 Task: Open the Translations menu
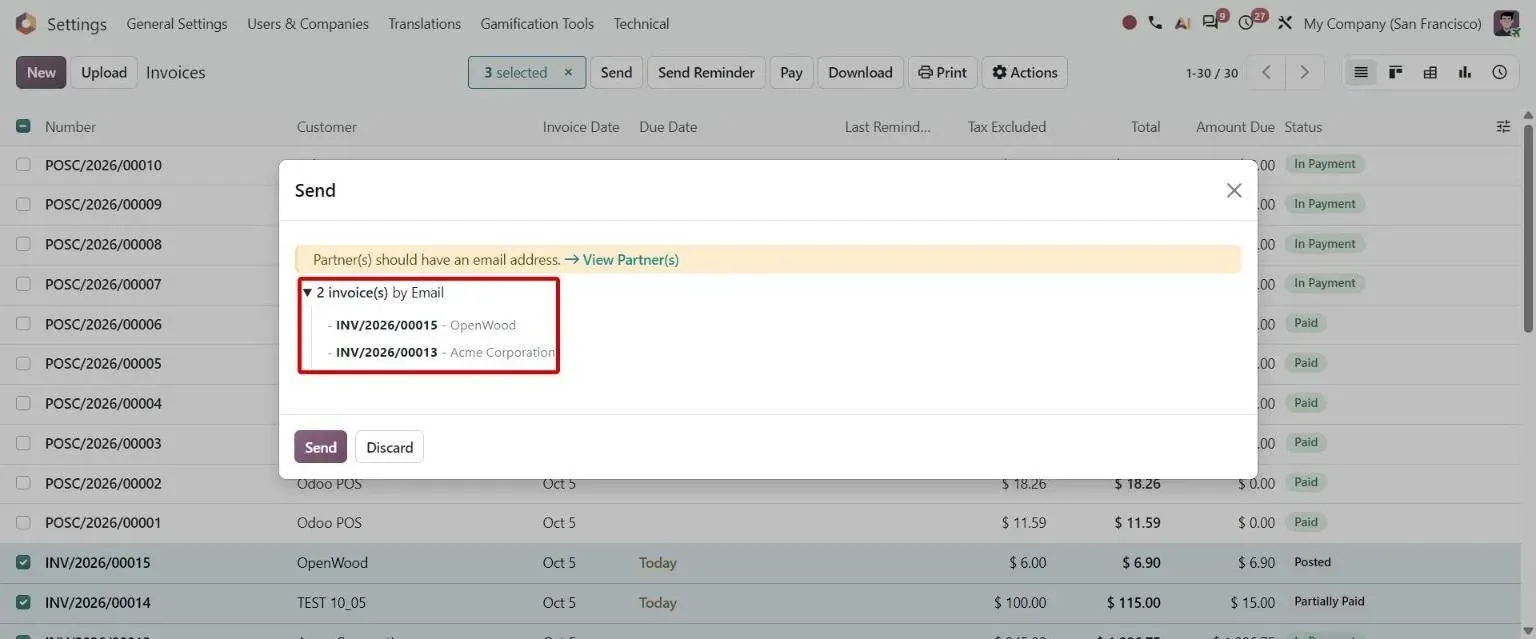coord(425,23)
